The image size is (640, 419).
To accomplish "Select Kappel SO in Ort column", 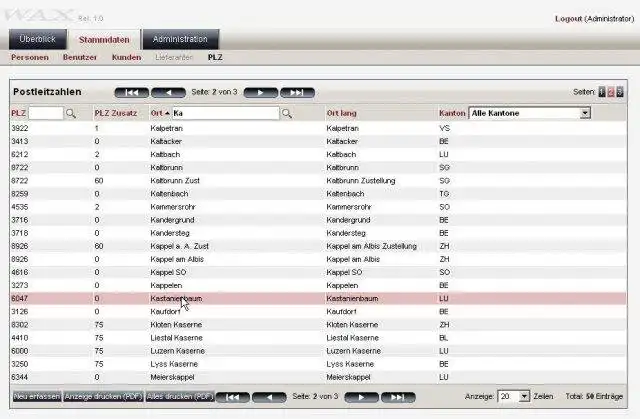I will tap(168, 273).
